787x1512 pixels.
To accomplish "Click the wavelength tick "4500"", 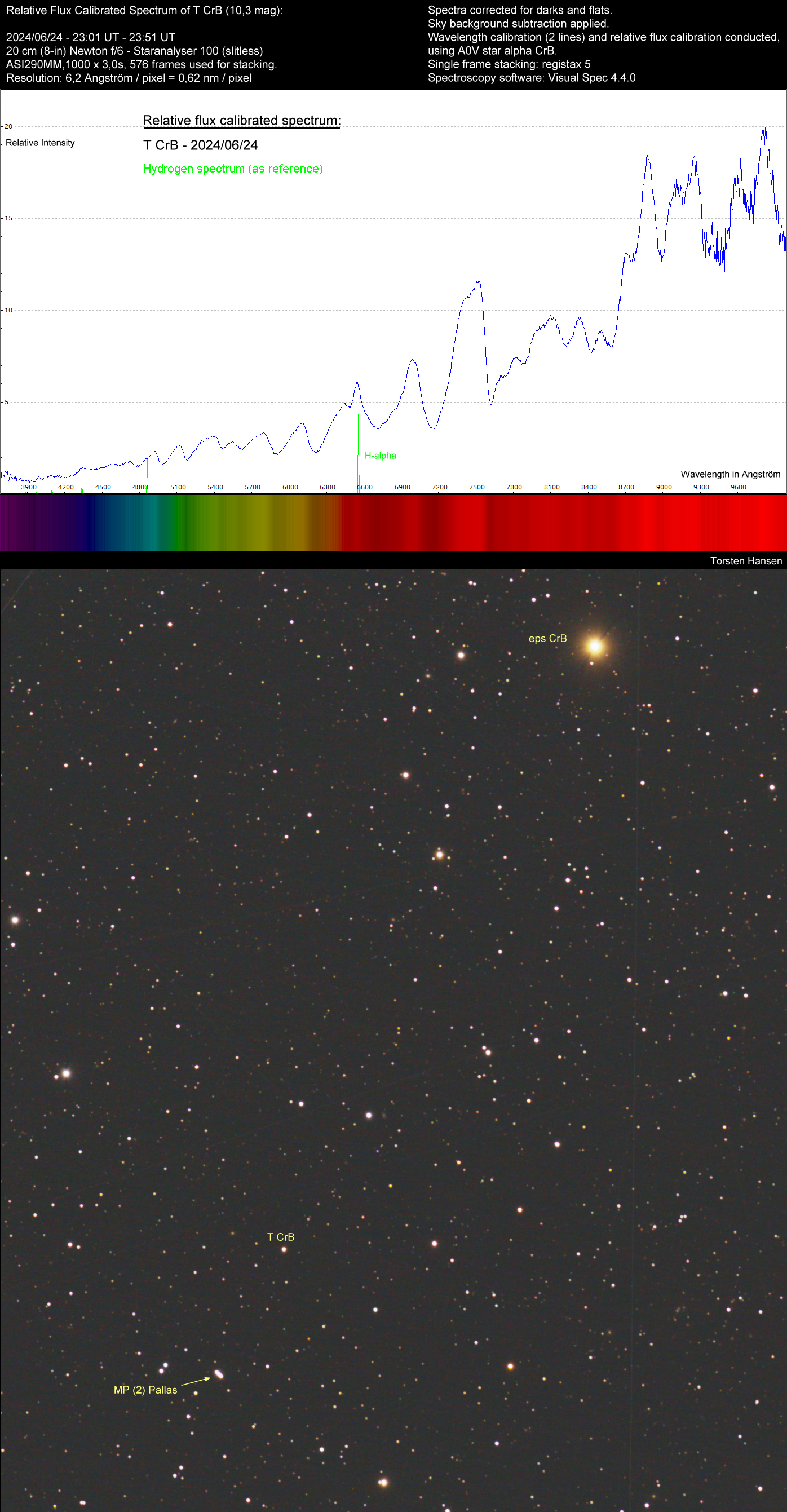I will pyautogui.click(x=103, y=488).
